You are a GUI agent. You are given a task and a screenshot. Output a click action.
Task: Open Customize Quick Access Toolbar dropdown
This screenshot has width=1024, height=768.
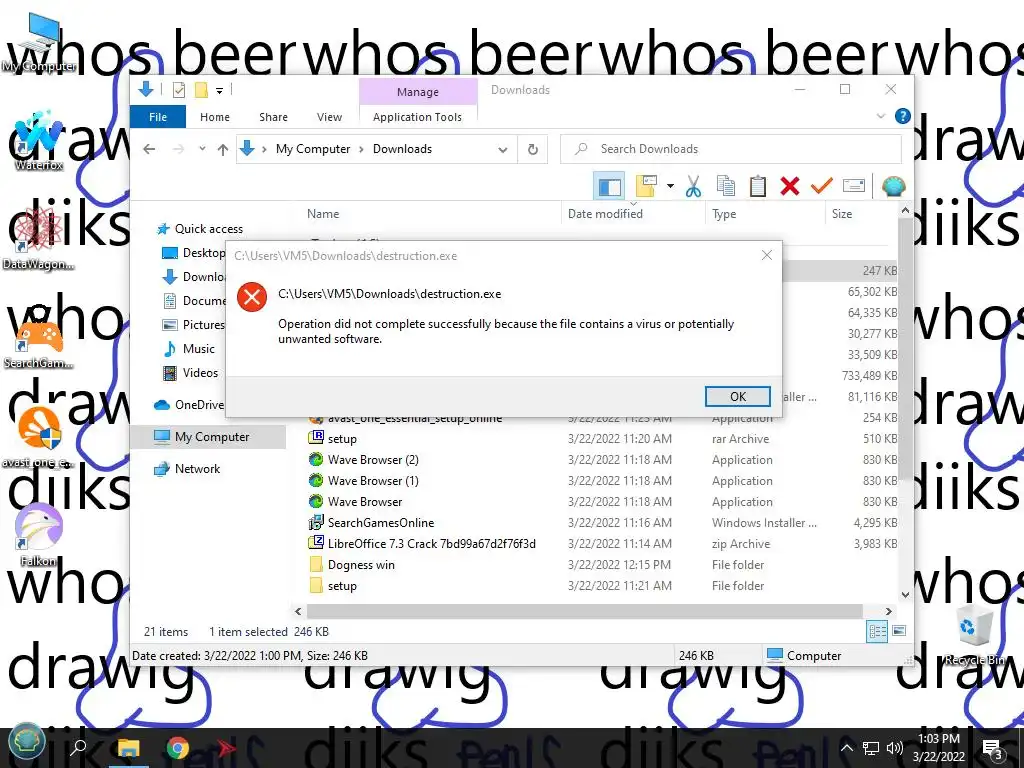point(219,91)
